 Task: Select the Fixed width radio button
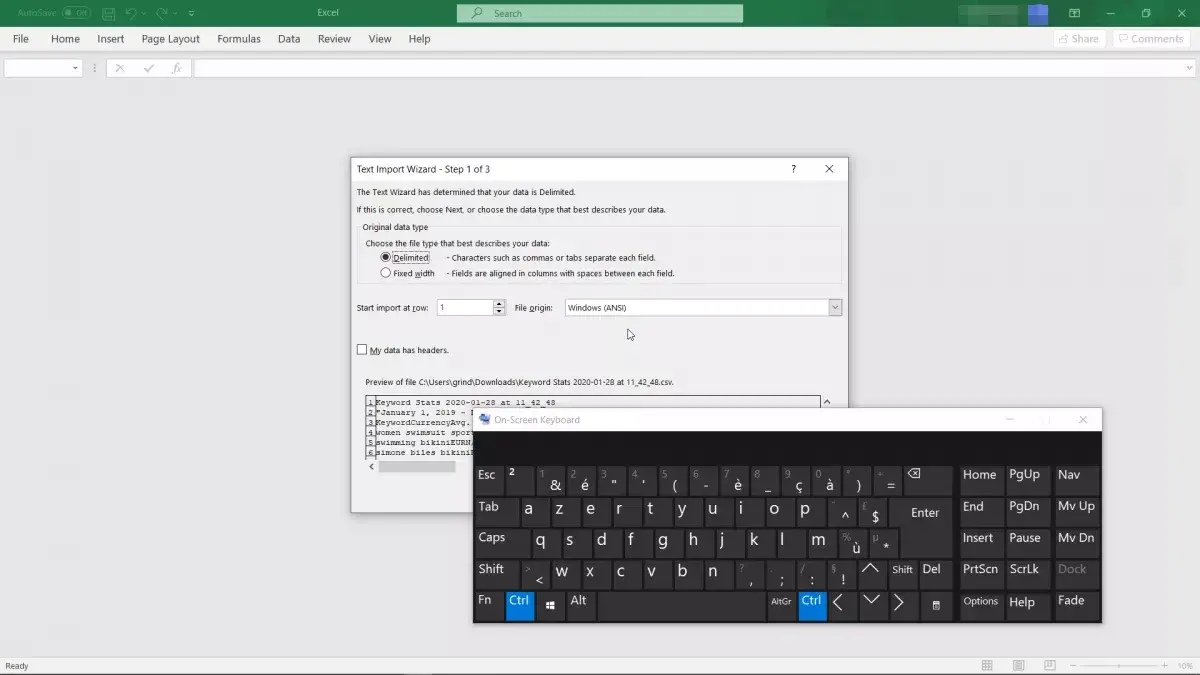pos(386,273)
